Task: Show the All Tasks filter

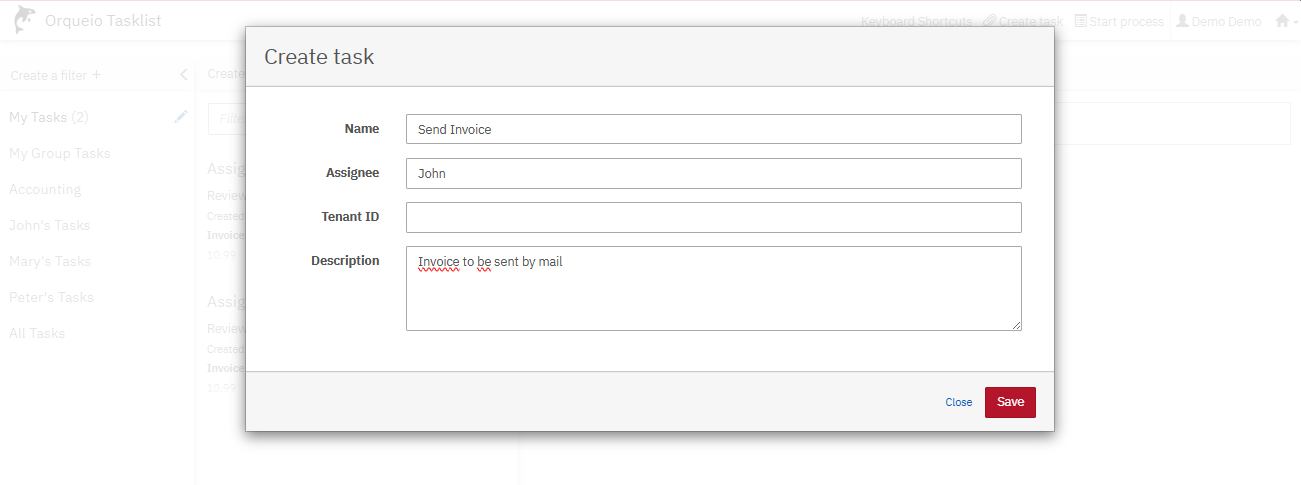Action: click(x=37, y=333)
